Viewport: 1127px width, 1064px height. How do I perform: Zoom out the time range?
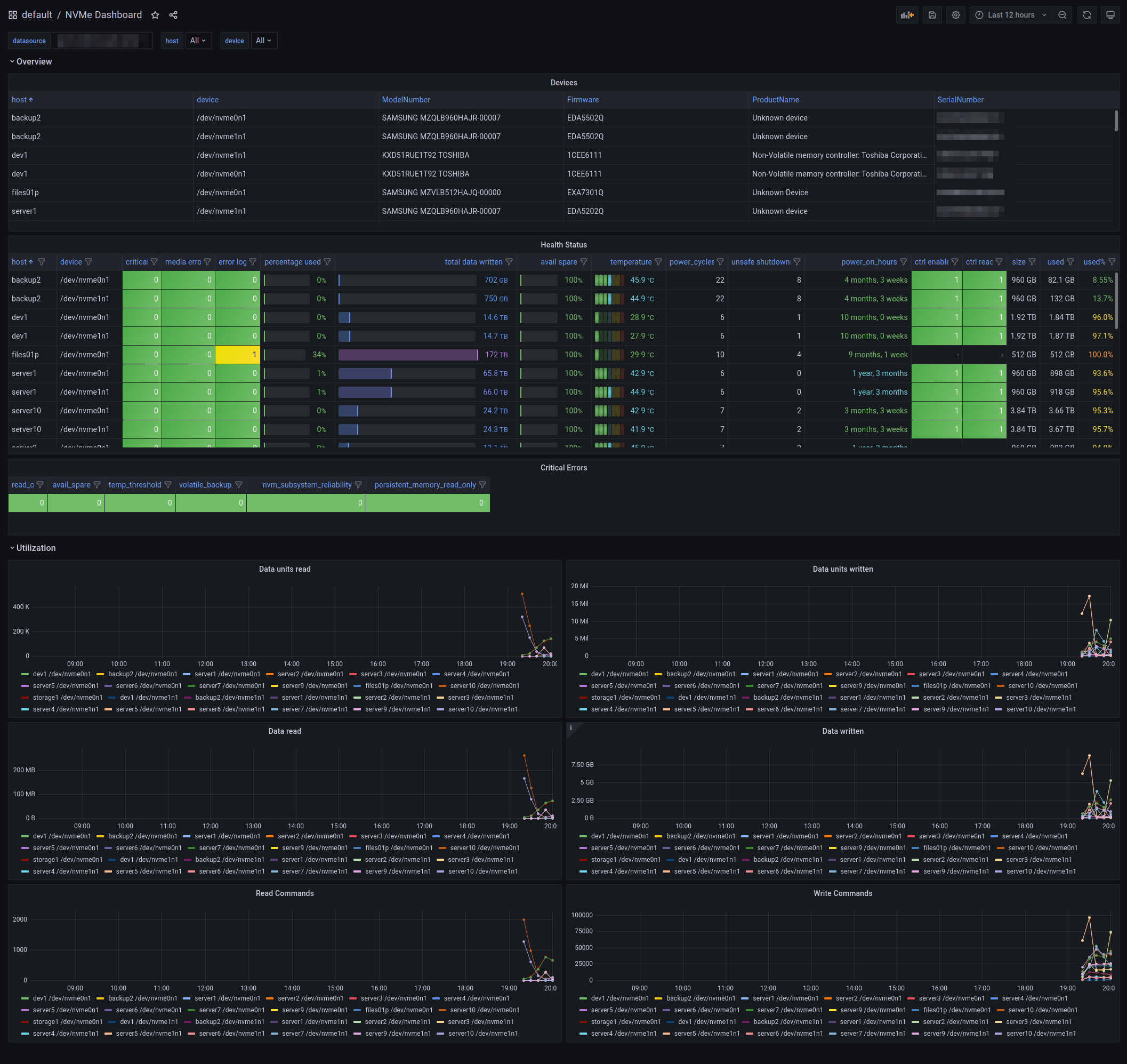tap(1062, 15)
